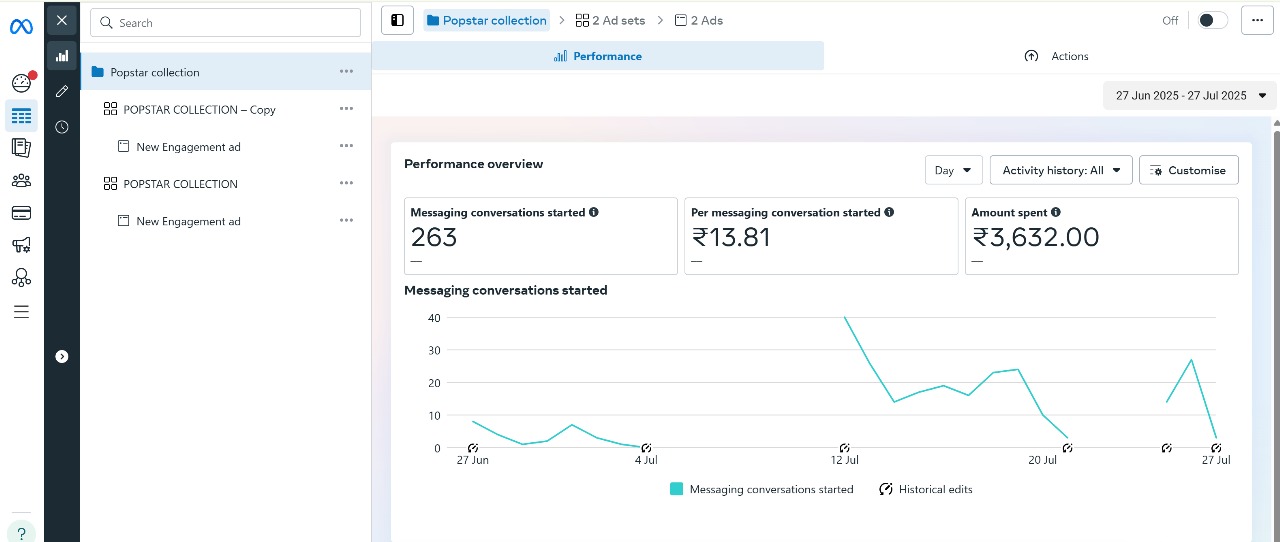
Task: Open the Campaigns table icon in sidebar
Action: [x=21, y=116]
